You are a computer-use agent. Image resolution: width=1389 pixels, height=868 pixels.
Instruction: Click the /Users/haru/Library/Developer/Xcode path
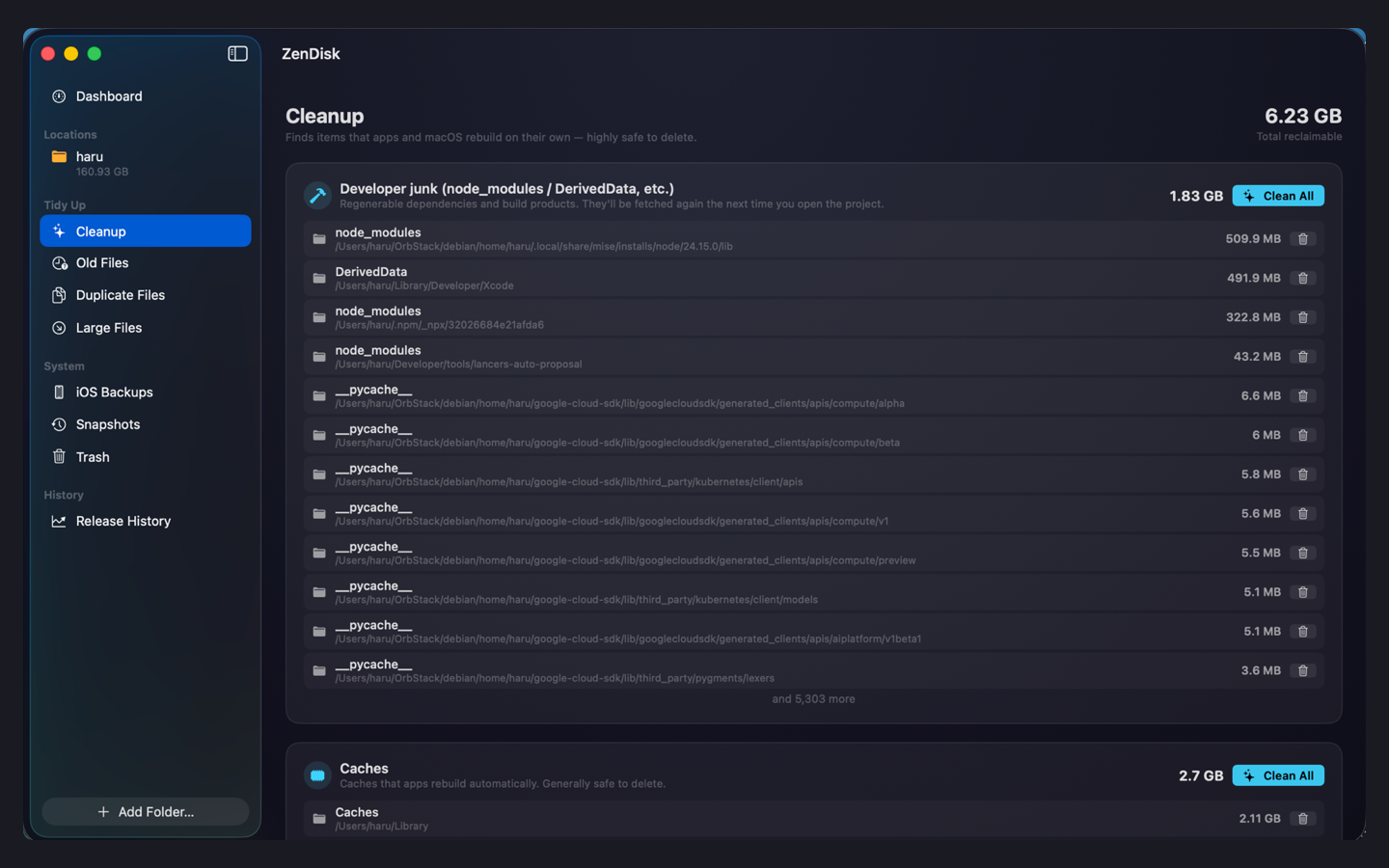[x=424, y=286]
